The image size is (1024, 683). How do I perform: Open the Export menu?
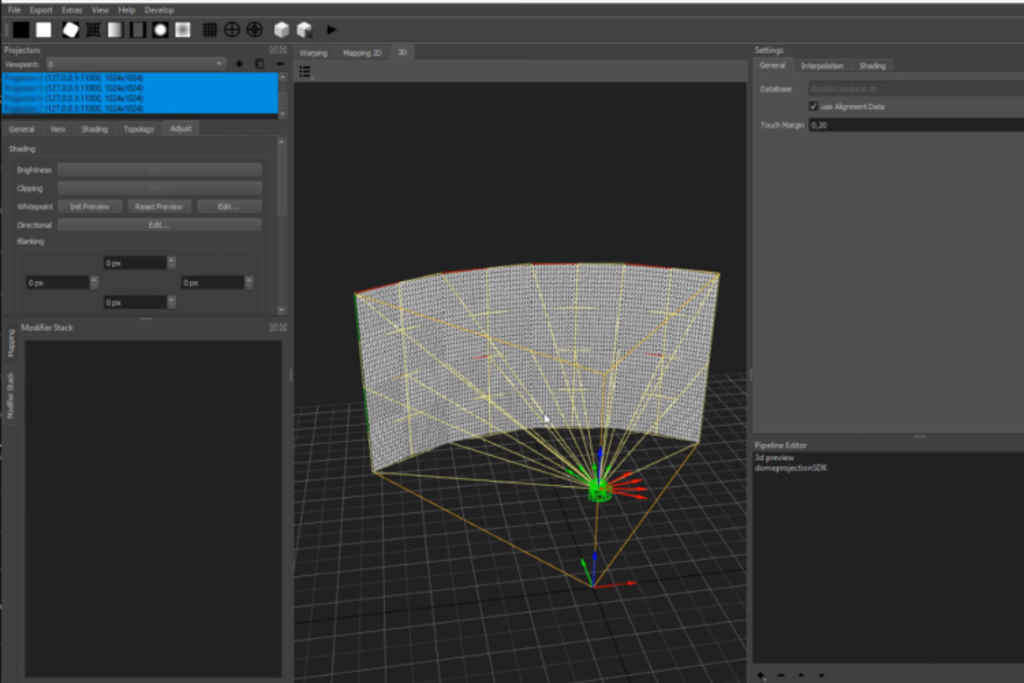[41, 10]
